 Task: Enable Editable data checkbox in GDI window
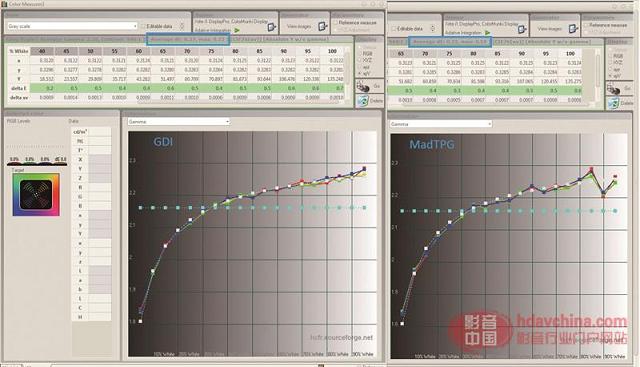click(143, 26)
